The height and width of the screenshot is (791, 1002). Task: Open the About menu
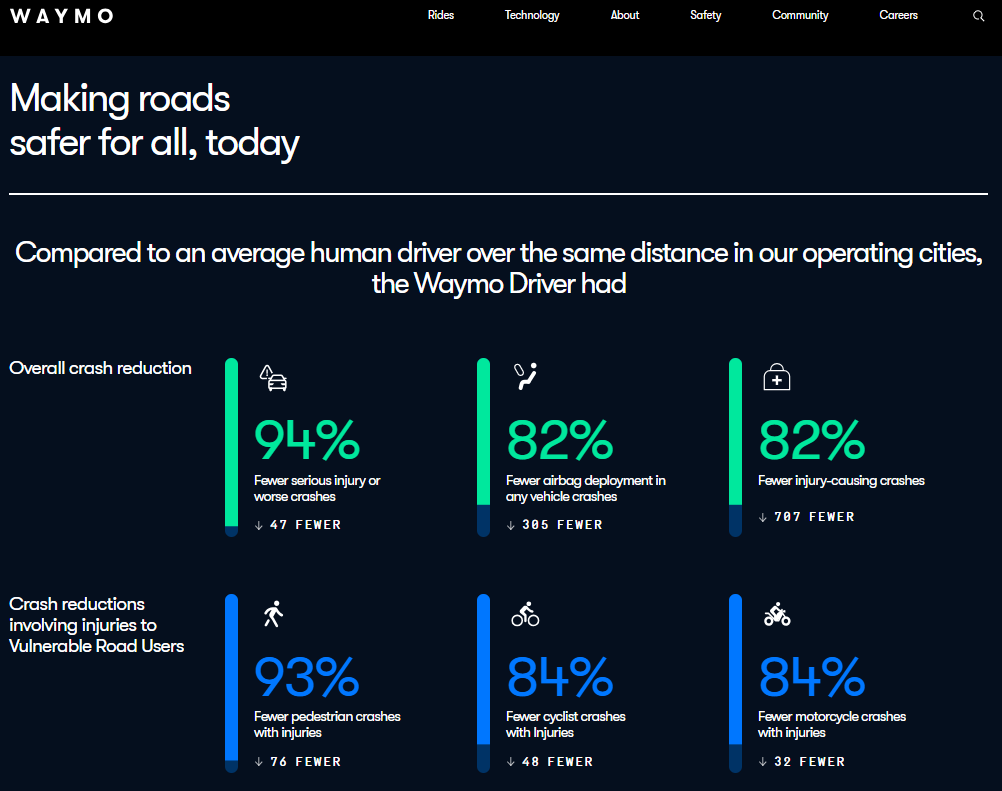(x=624, y=15)
